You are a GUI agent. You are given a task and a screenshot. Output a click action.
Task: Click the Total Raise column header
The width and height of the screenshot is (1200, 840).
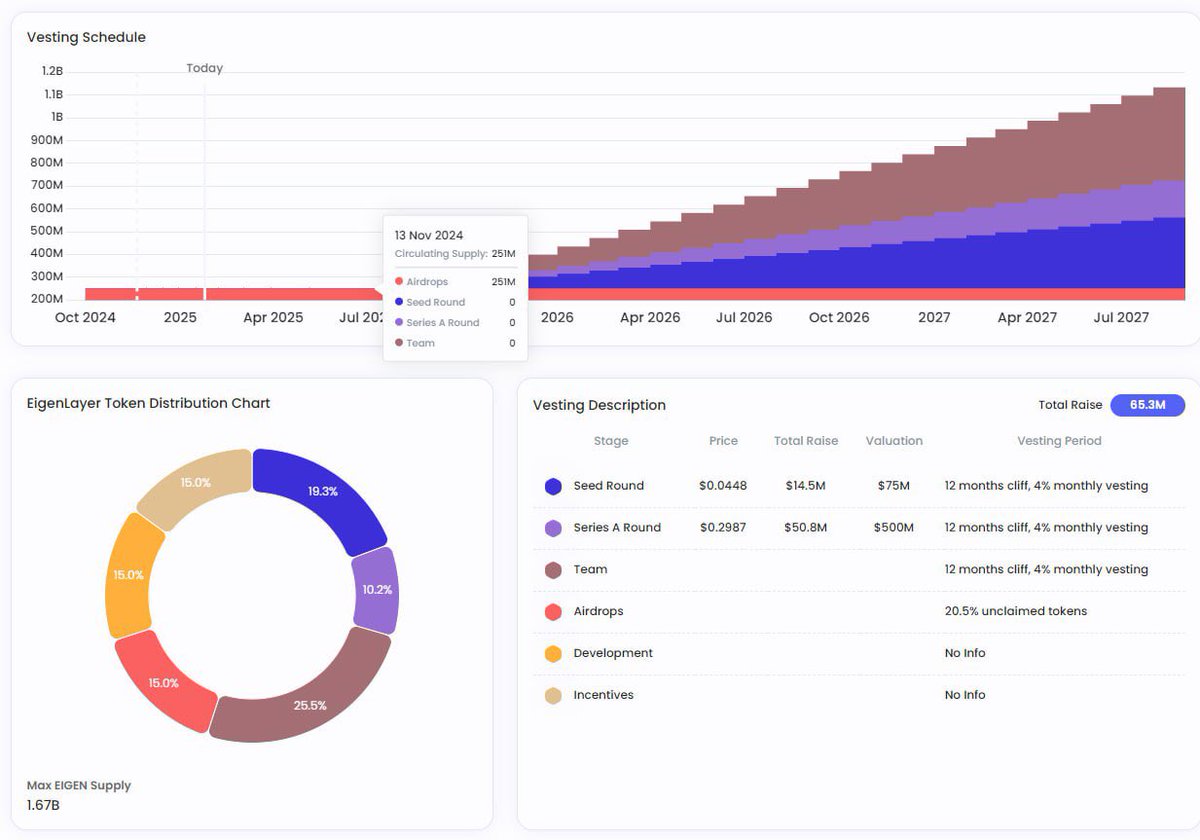coord(806,441)
